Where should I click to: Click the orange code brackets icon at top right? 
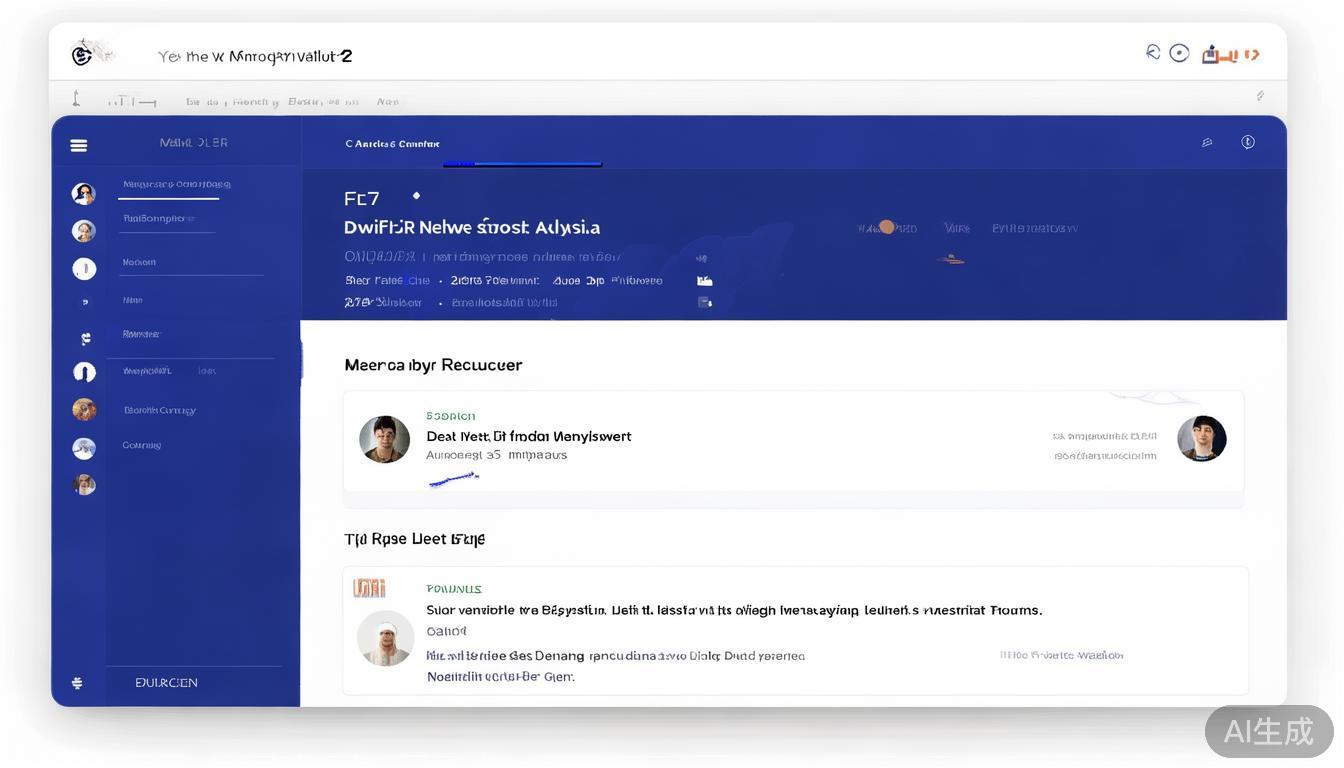coord(1250,55)
